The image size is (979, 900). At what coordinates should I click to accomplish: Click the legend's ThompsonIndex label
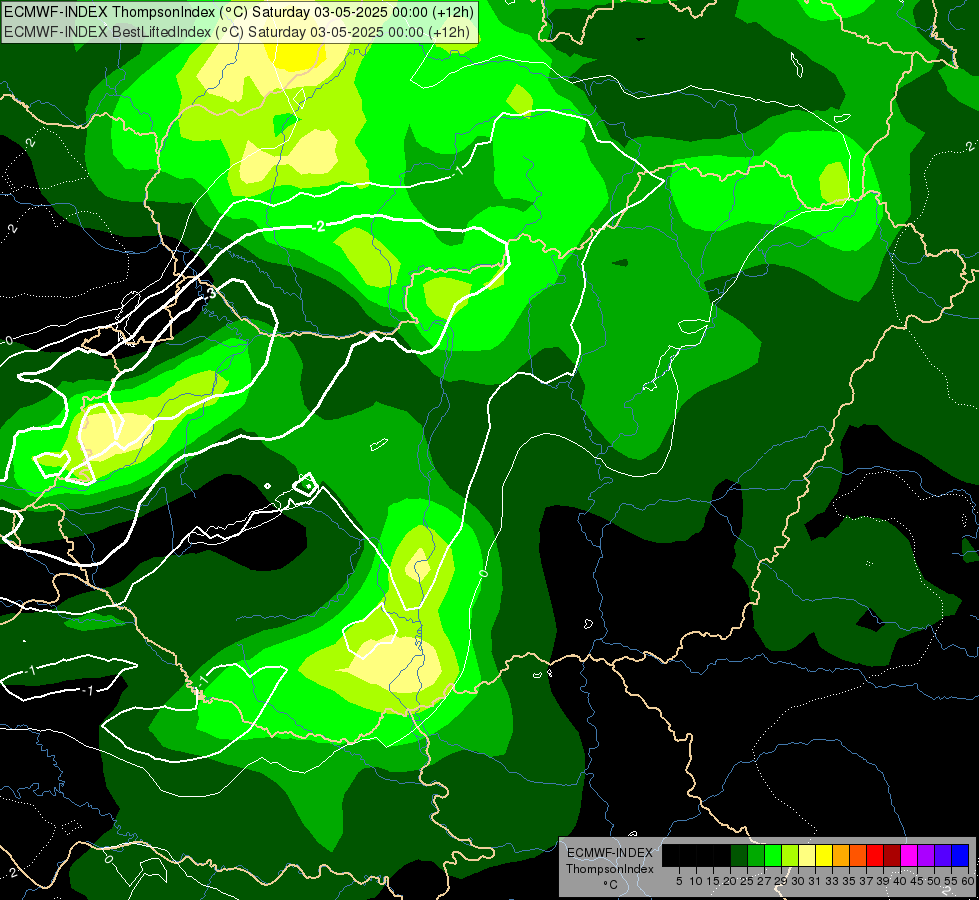(610, 869)
